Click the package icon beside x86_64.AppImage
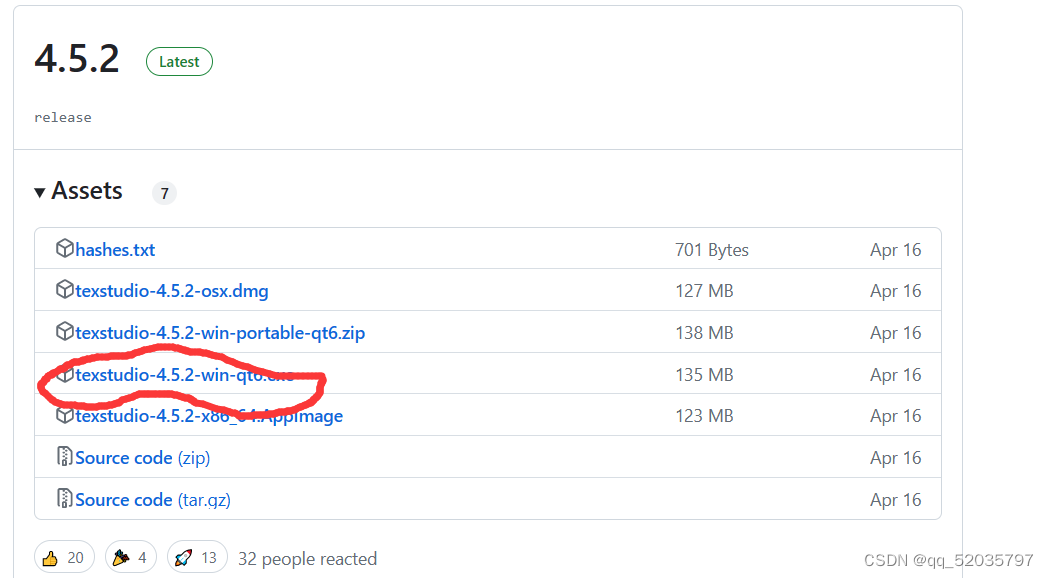 64,415
